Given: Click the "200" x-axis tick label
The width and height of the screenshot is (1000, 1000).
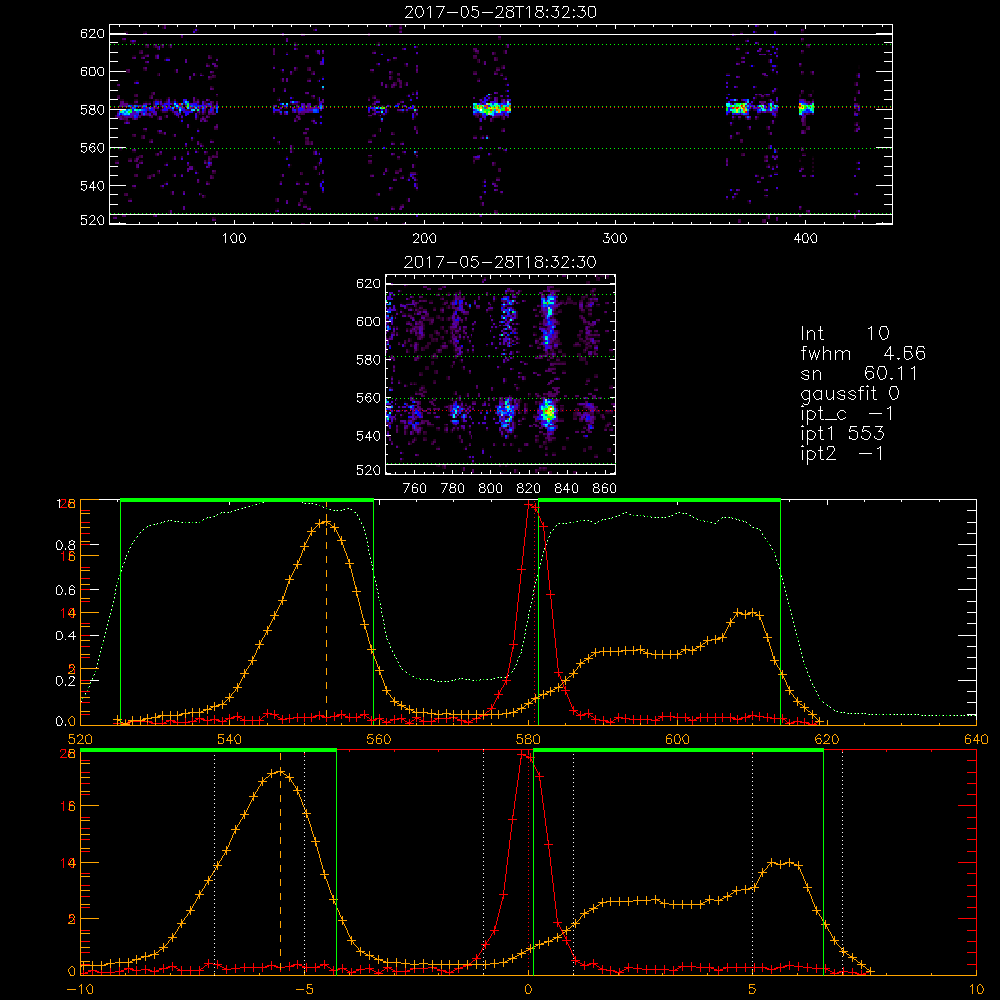Looking at the screenshot, I should (x=424, y=239).
